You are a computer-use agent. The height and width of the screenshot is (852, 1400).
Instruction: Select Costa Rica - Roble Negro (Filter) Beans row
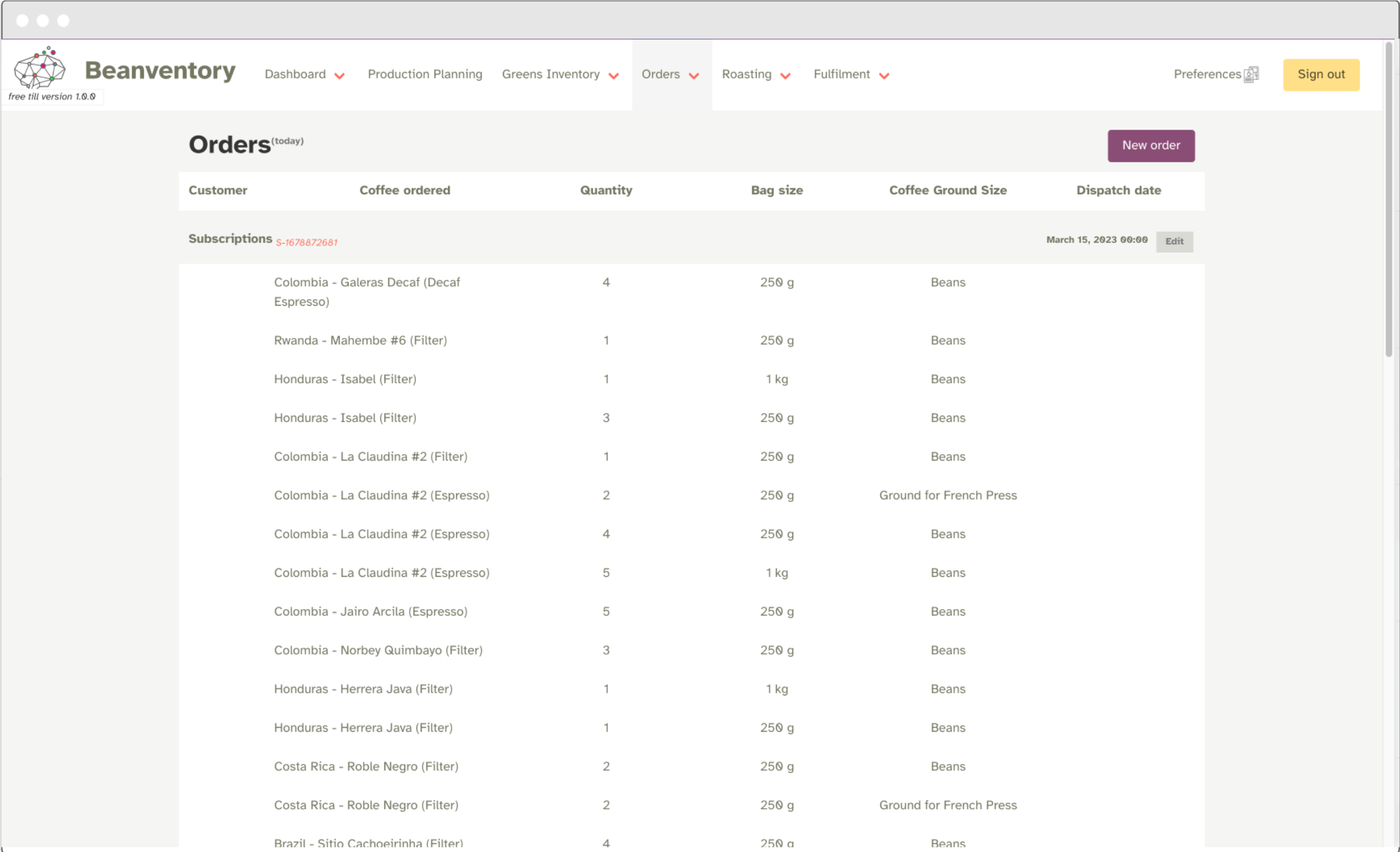[691, 767]
